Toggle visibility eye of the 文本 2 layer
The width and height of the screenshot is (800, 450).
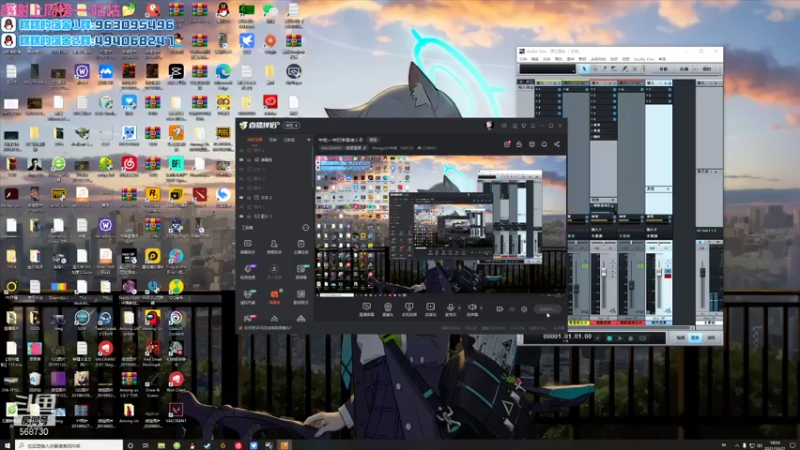[242, 197]
